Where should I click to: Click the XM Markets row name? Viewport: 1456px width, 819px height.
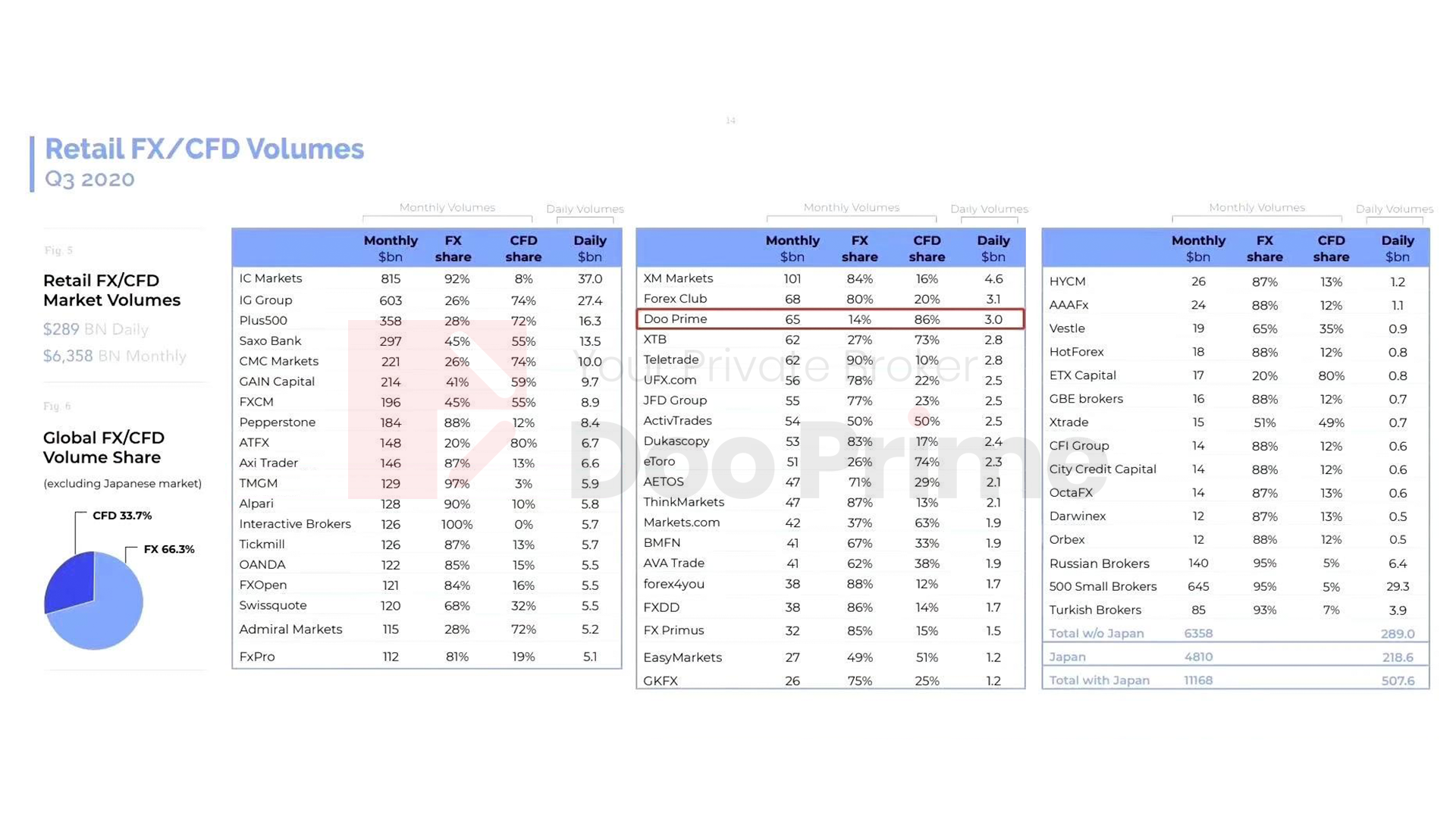(678, 278)
